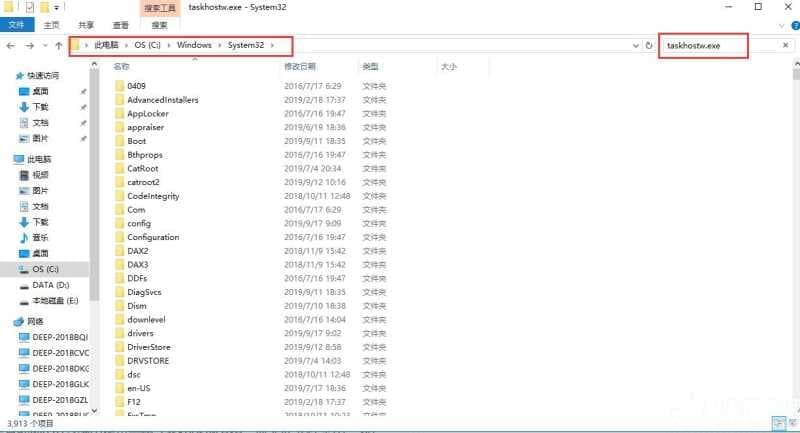The height and width of the screenshot is (433, 800).
Task: Expand the ribbon with the chevron
Action: tap(781, 25)
